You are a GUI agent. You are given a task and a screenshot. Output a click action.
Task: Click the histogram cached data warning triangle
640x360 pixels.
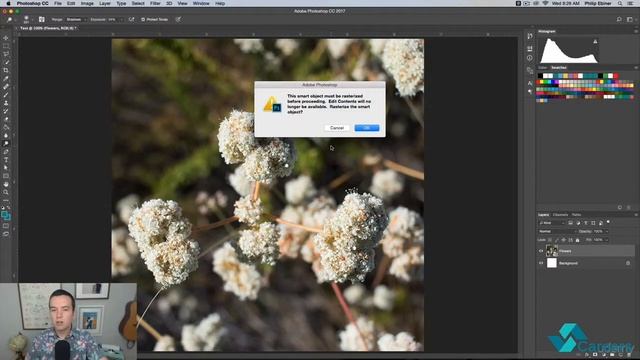[595, 42]
